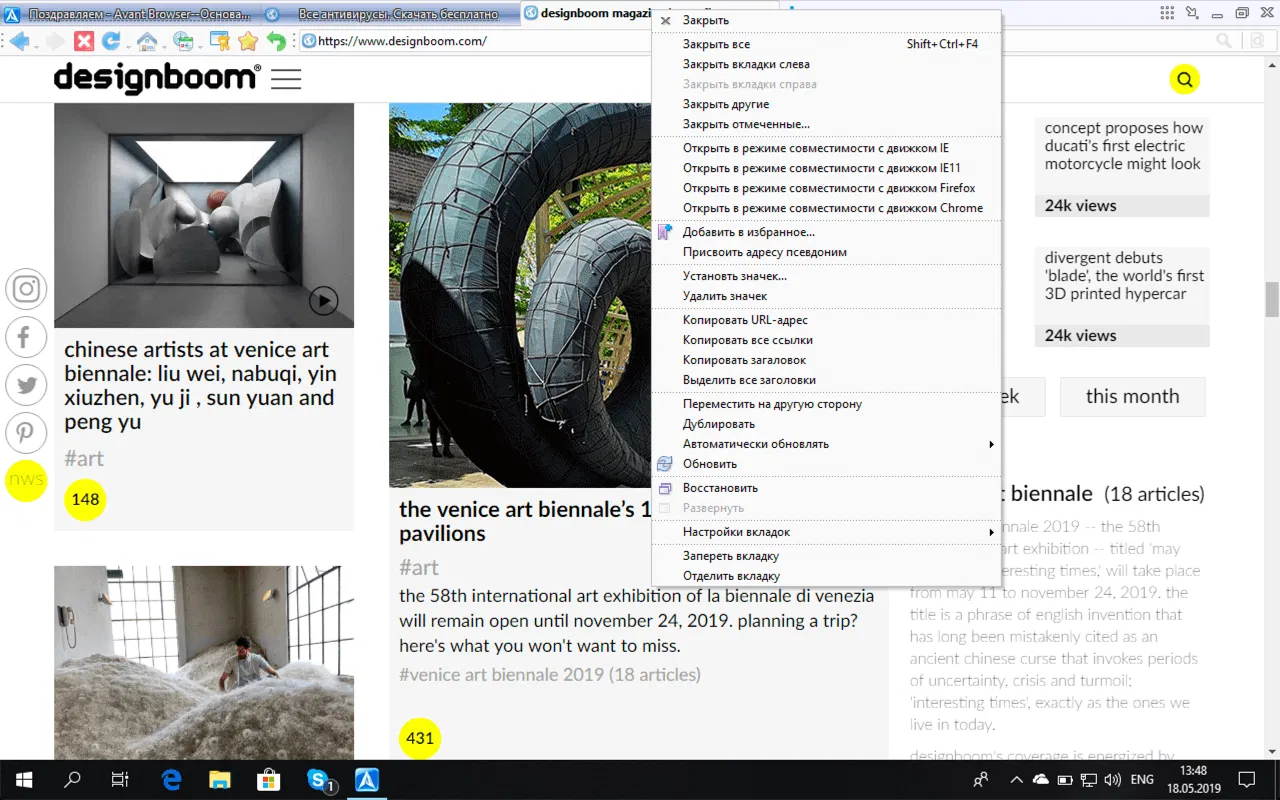Open the Windows Start menu
Viewport: 1280px width, 800px height.
coord(24,780)
